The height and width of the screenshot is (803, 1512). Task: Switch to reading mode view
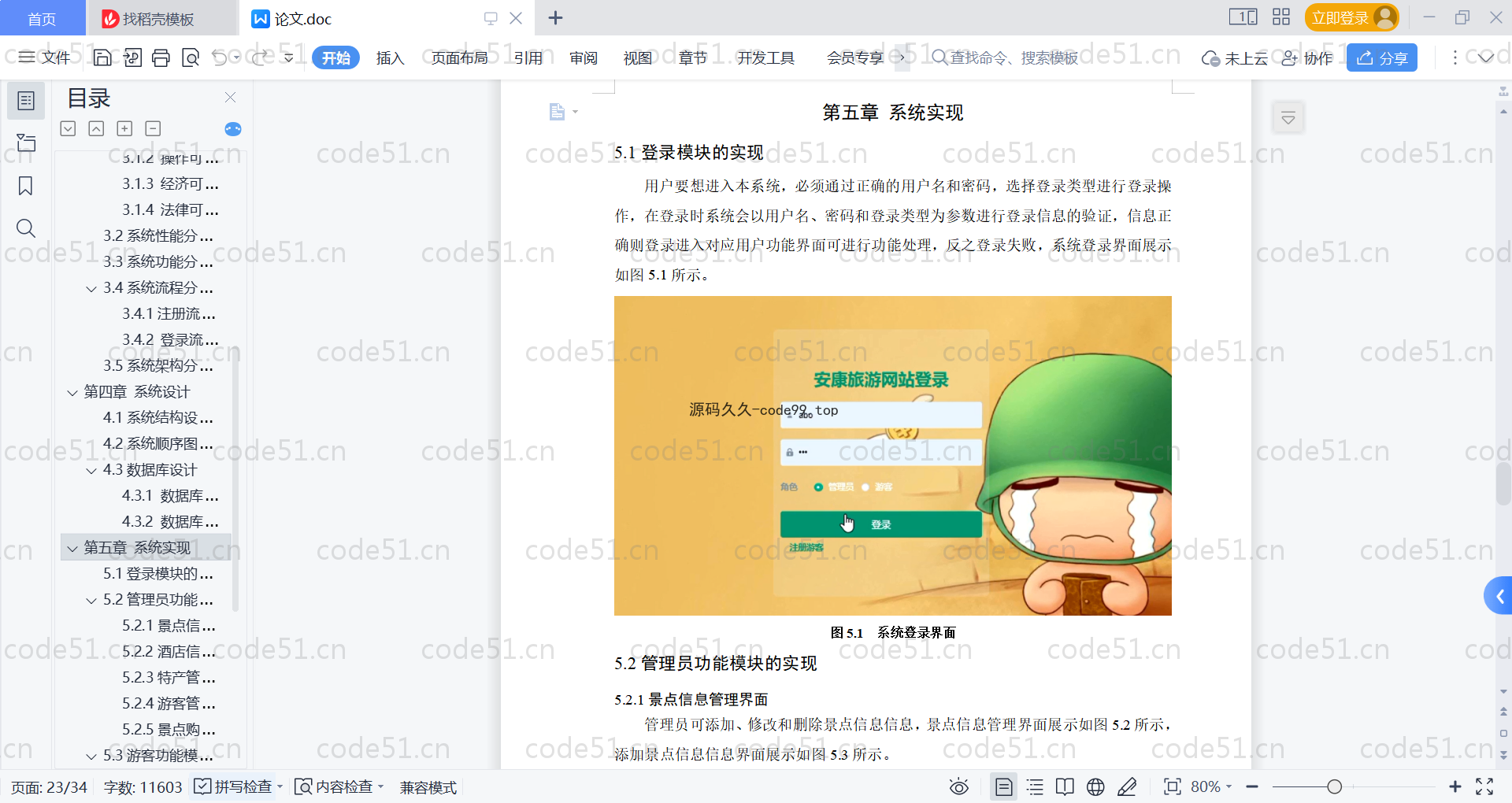tap(1065, 786)
